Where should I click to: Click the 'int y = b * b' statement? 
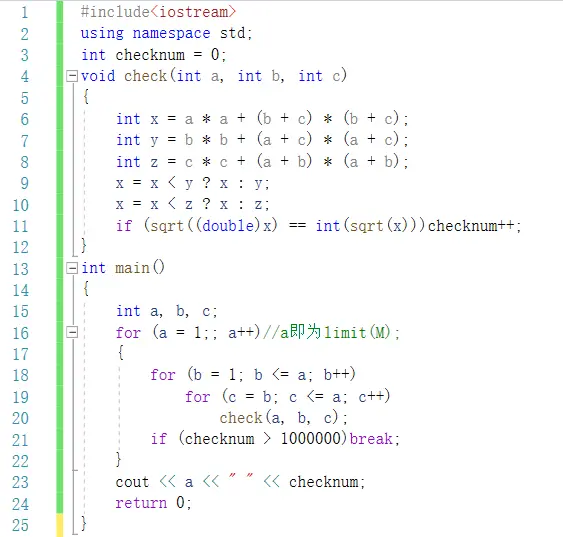[262, 140]
